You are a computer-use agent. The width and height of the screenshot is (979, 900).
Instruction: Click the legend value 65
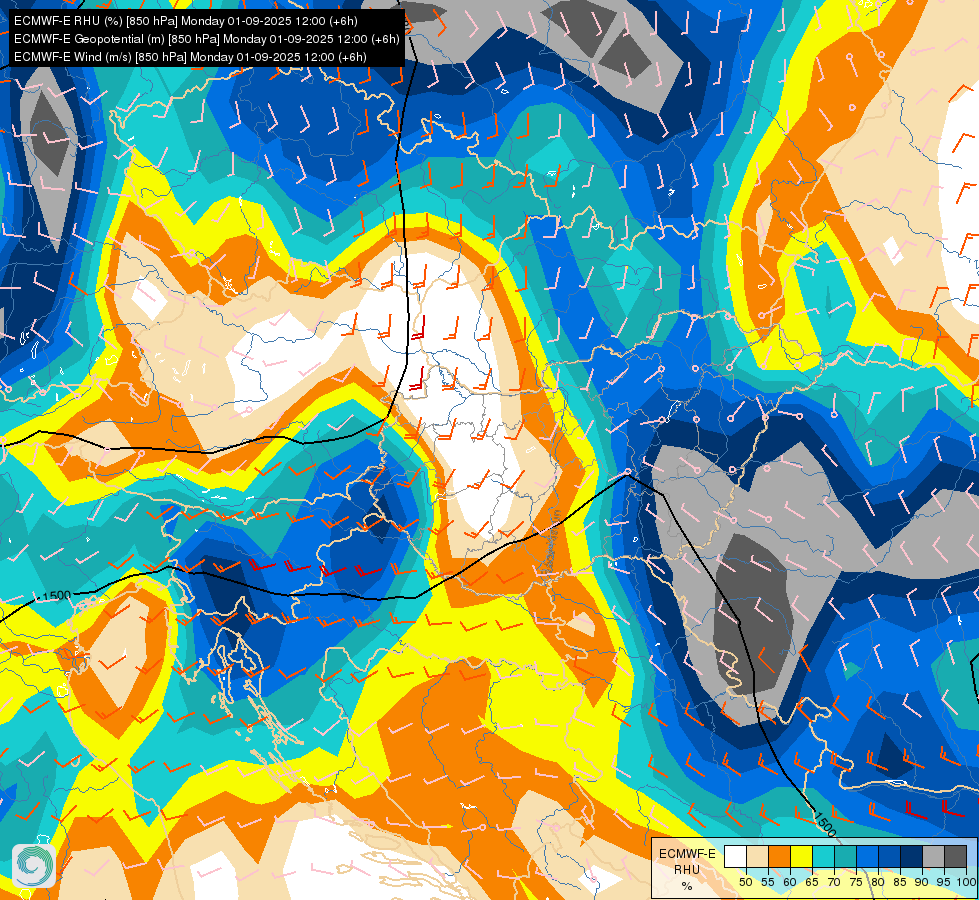pos(812,882)
